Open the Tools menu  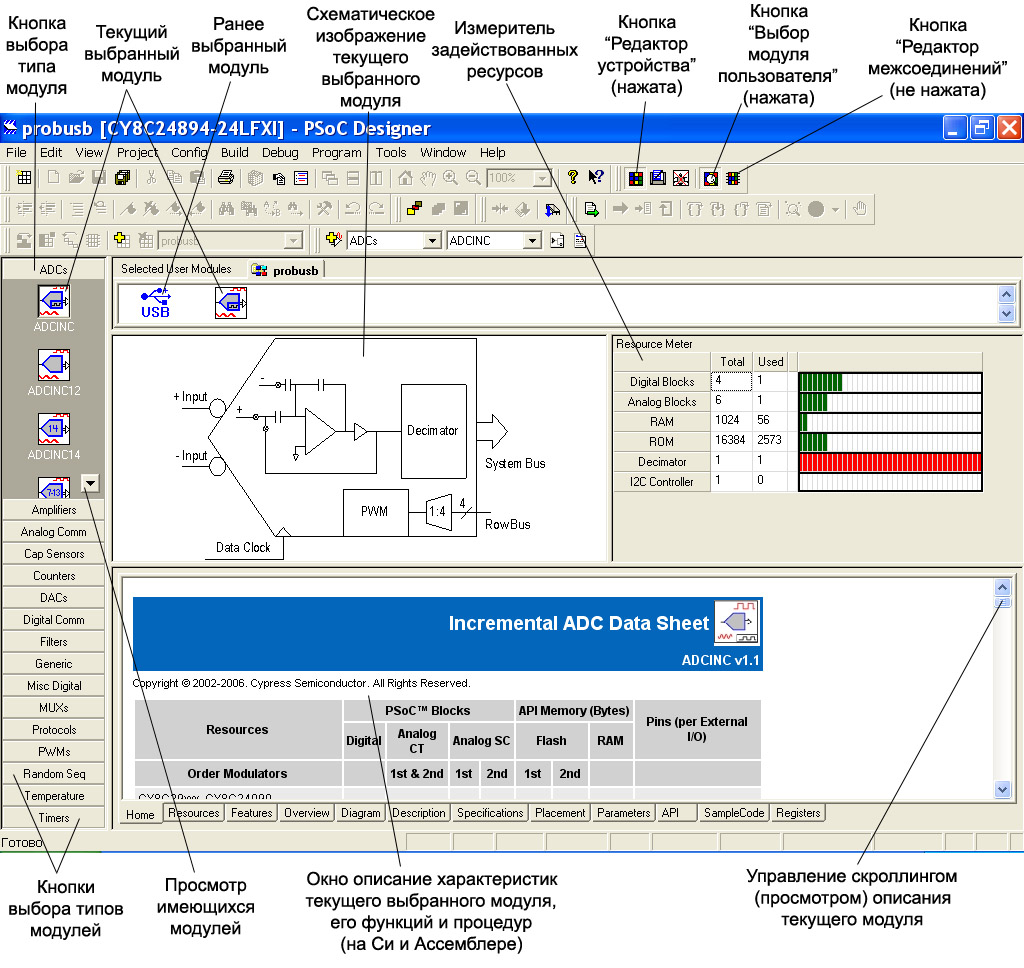pyautogui.click(x=391, y=152)
